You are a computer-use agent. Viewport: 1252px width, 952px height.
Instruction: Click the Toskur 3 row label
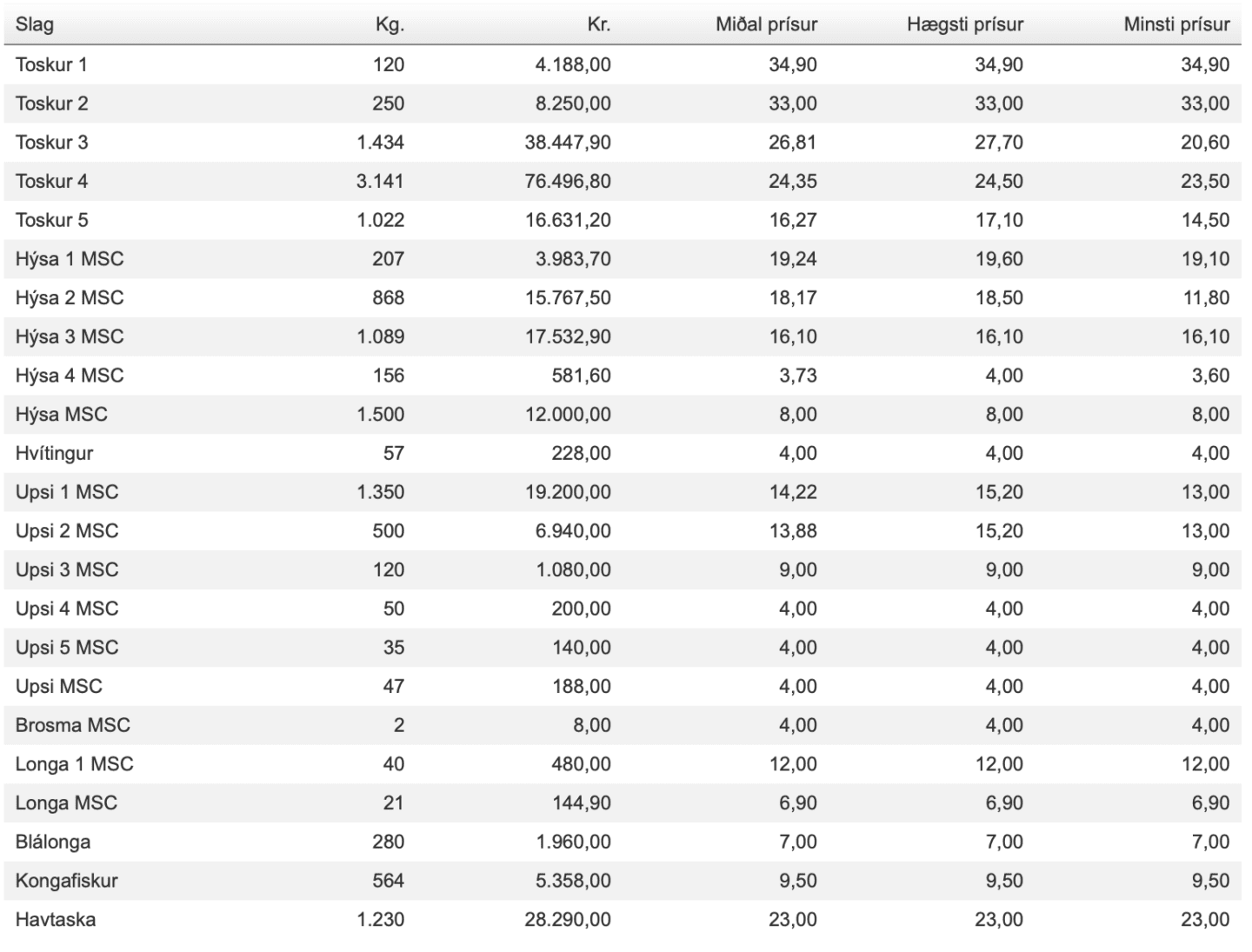click(51, 143)
